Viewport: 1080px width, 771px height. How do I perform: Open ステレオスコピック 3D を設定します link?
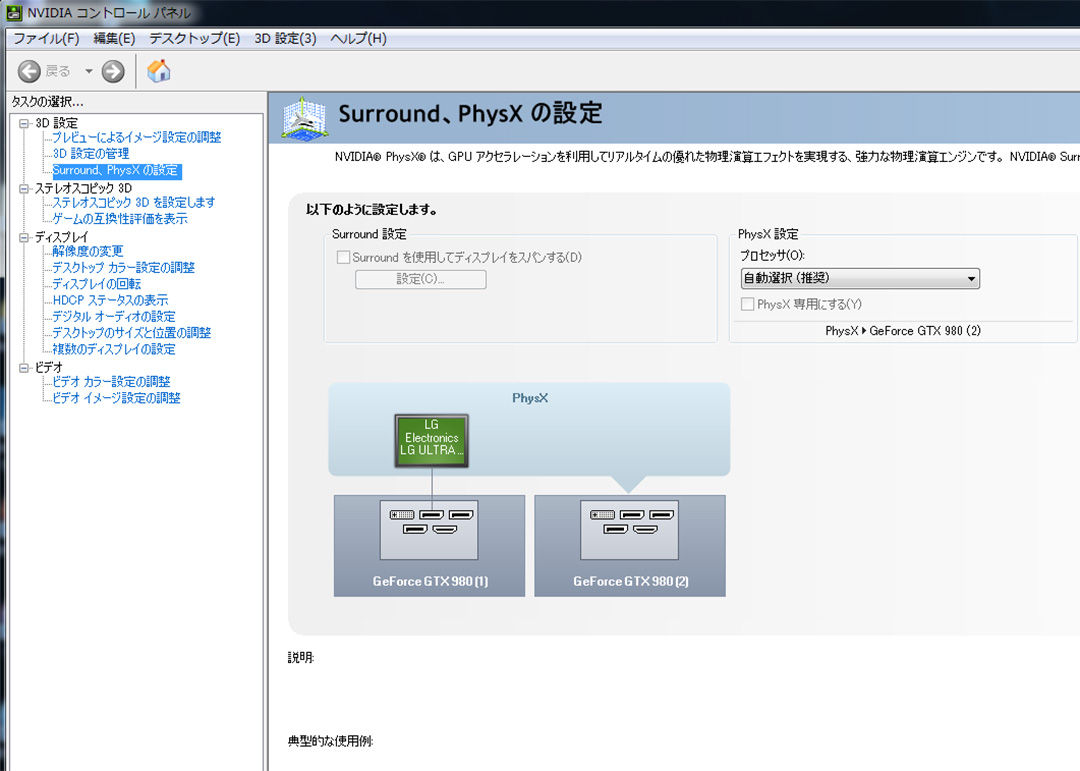click(134, 203)
